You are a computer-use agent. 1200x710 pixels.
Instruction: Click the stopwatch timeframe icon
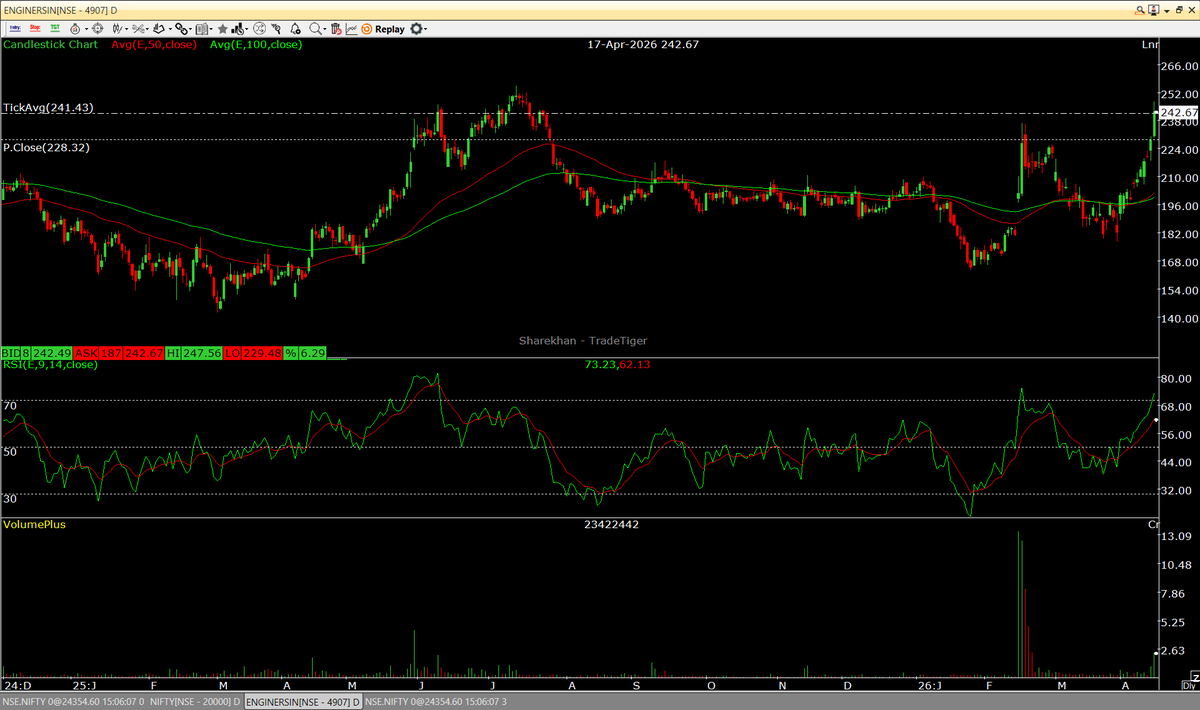click(75, 29)
